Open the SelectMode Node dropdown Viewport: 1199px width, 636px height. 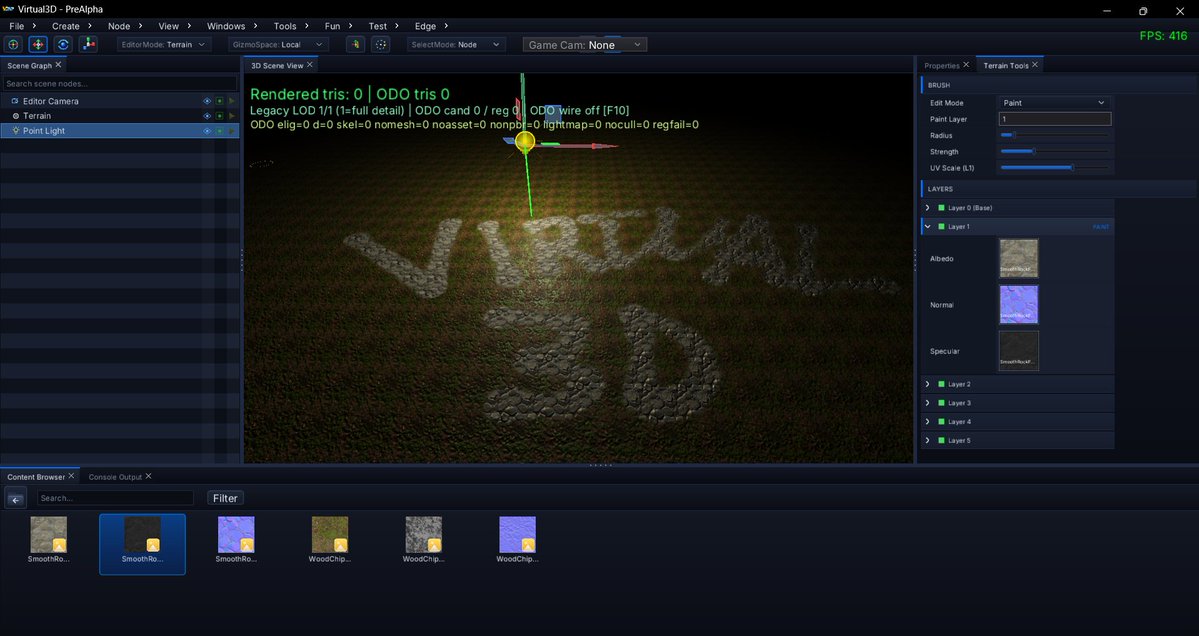coord(456,44)
